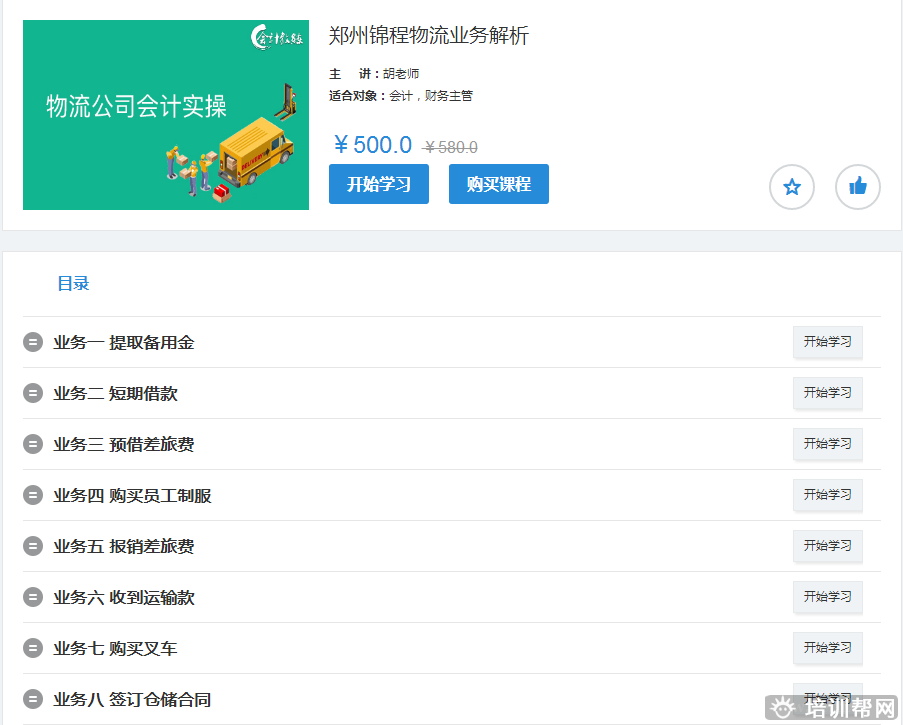Start learning 业务六 收到运输款
Viewport: 903px width, 725px height.
828,597
